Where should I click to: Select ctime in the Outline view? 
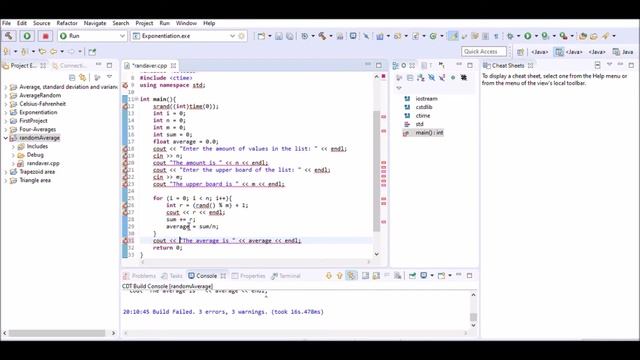[423, 116]
